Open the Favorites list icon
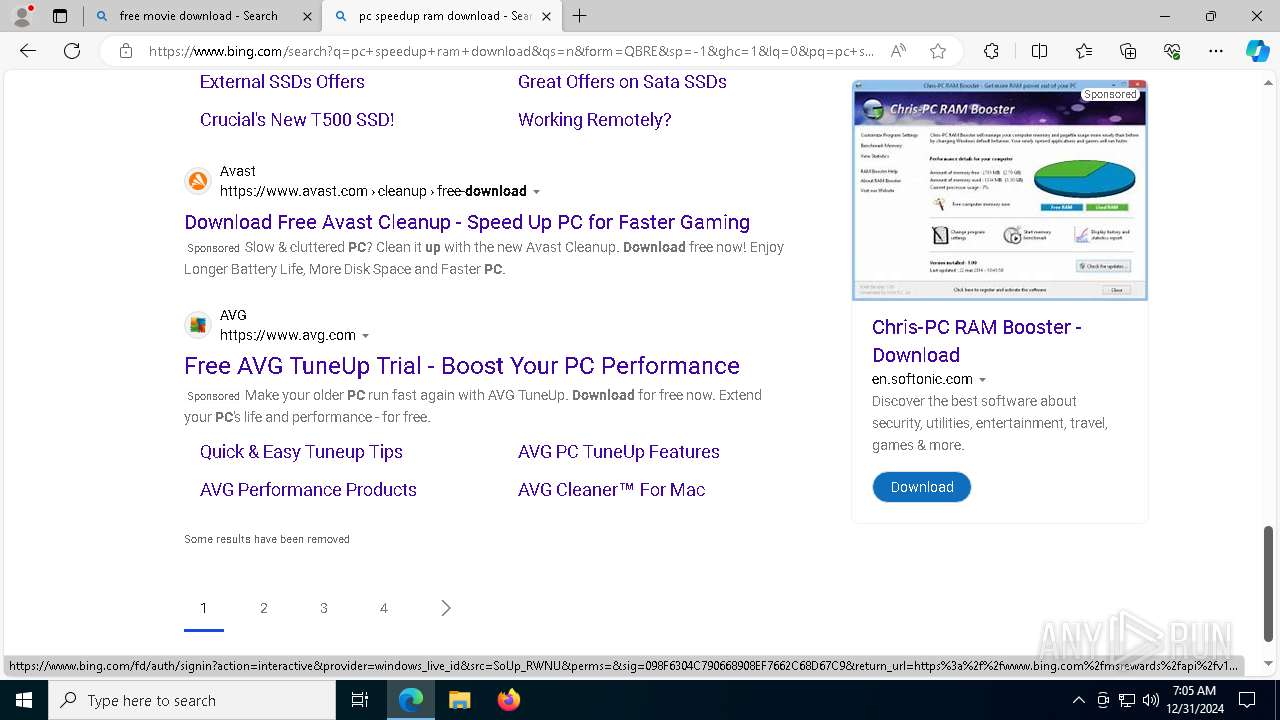This screenshot has width=1280, height=720. tap(1084, 51)
